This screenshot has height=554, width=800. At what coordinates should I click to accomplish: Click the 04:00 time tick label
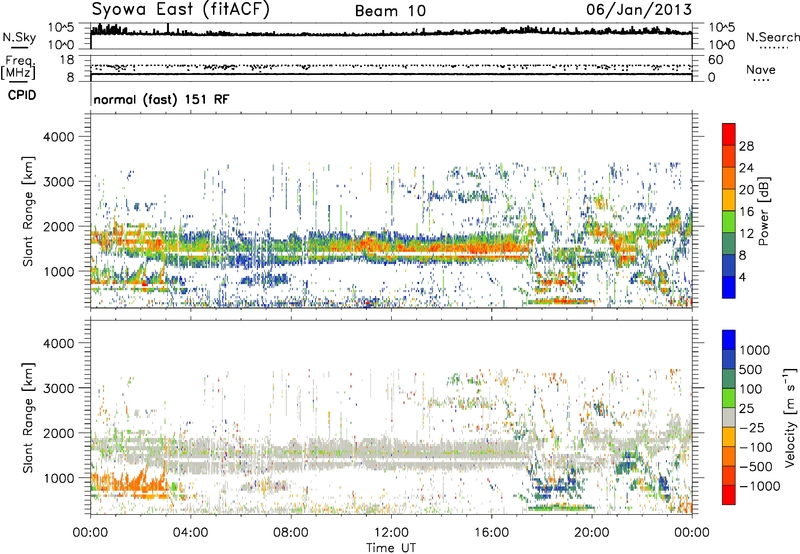[x=190, y=533]
